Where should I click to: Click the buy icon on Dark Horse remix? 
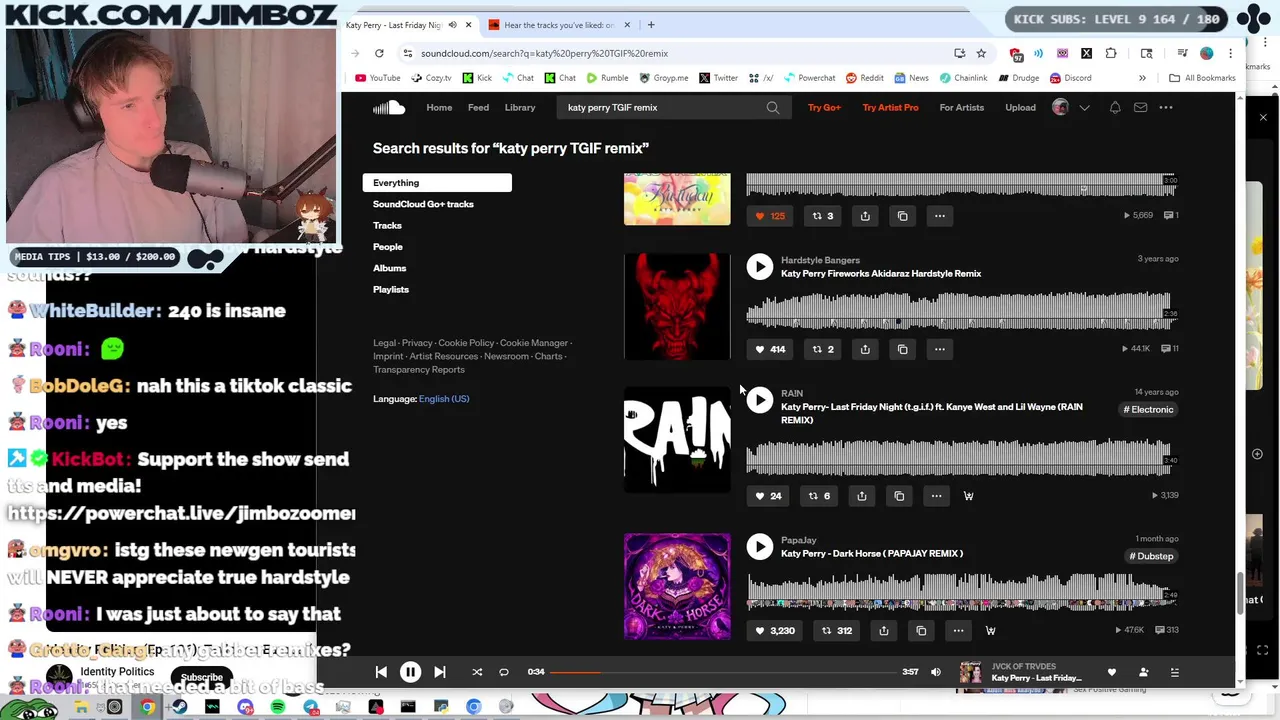pyautogui.click(x=990, y=630)
